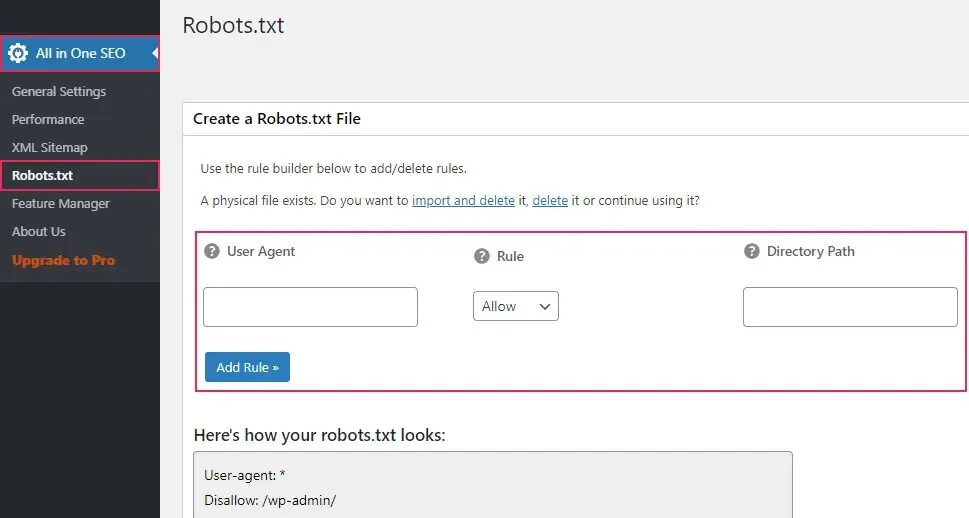The height and width of the screenshot is (518, 969).
Task: Select Robots.txt in the sidebar menu
Action: click(43, 175)
